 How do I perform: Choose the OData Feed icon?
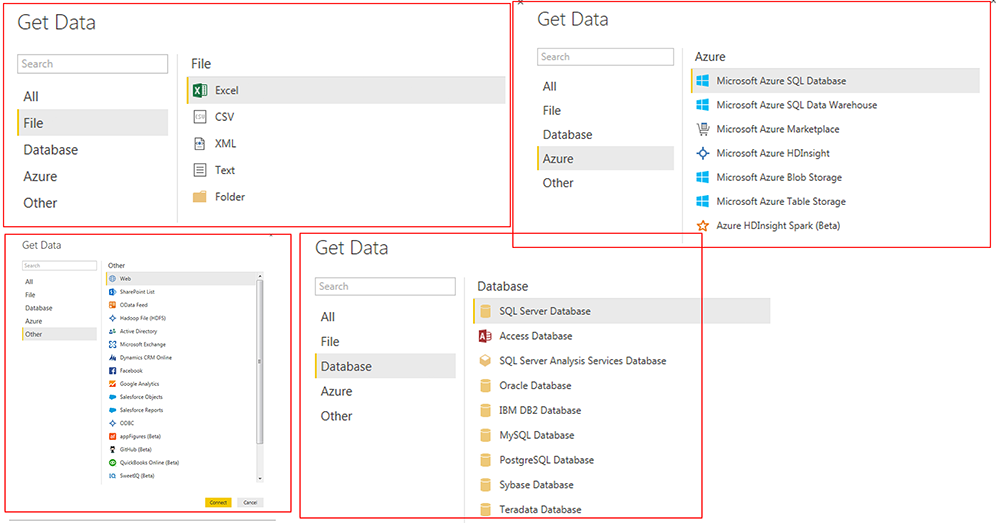coord(112,305)
